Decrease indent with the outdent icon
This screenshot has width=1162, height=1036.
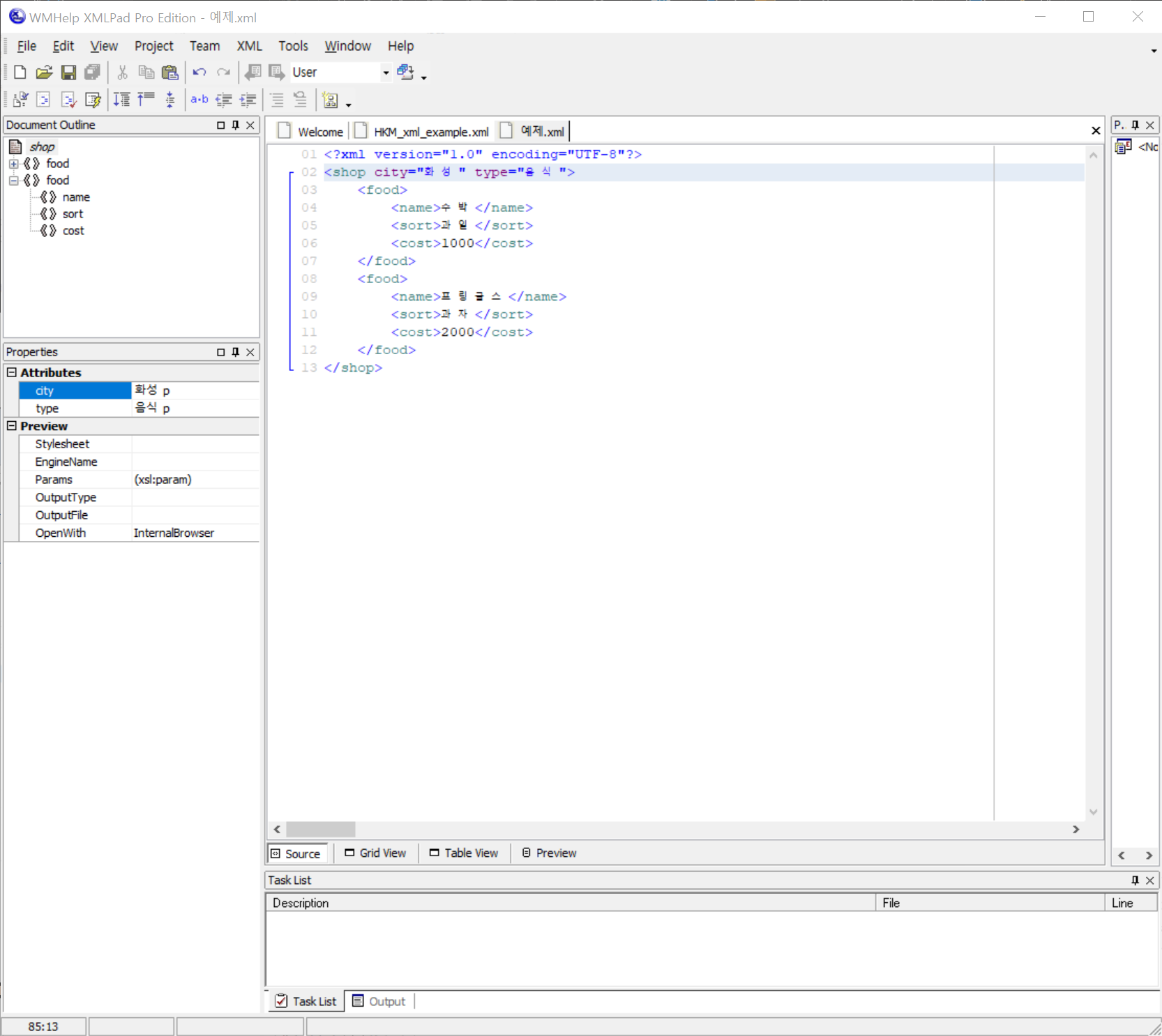click(x=223, y=100)
